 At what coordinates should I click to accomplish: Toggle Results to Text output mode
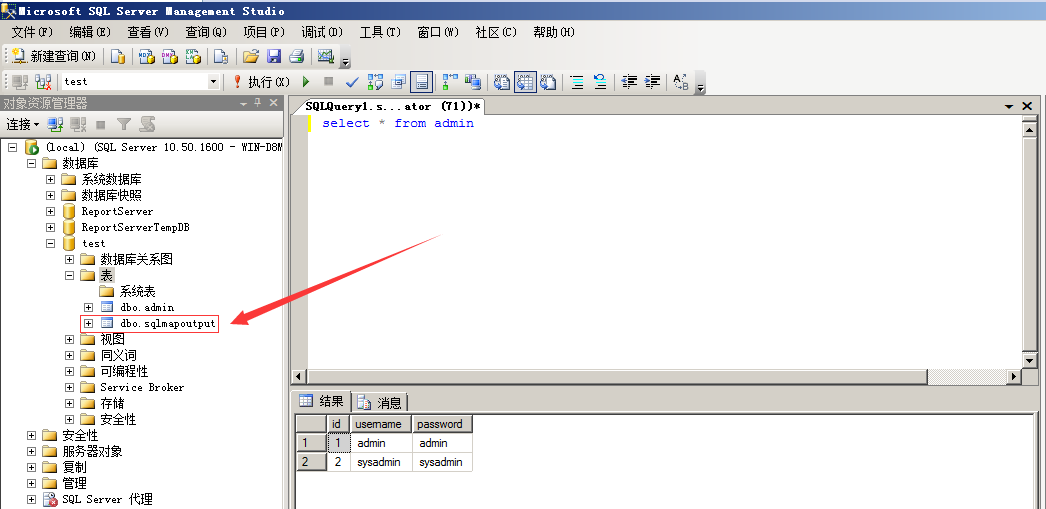click(502, 82)
